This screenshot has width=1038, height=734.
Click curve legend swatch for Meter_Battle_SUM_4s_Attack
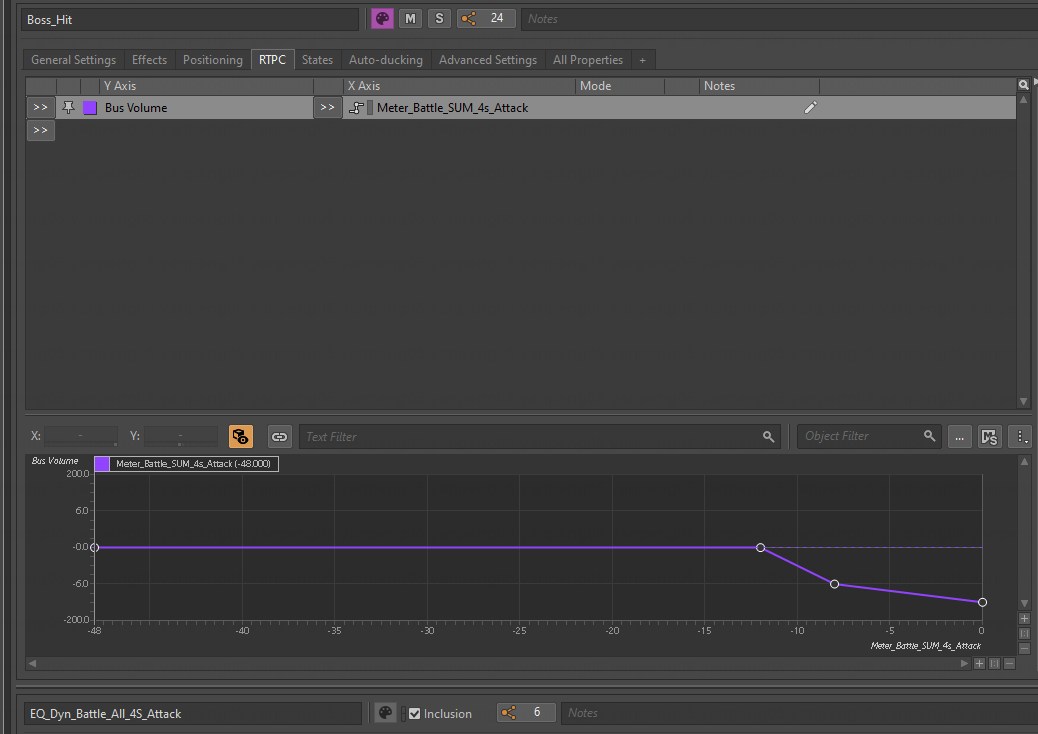coord(102,464)
